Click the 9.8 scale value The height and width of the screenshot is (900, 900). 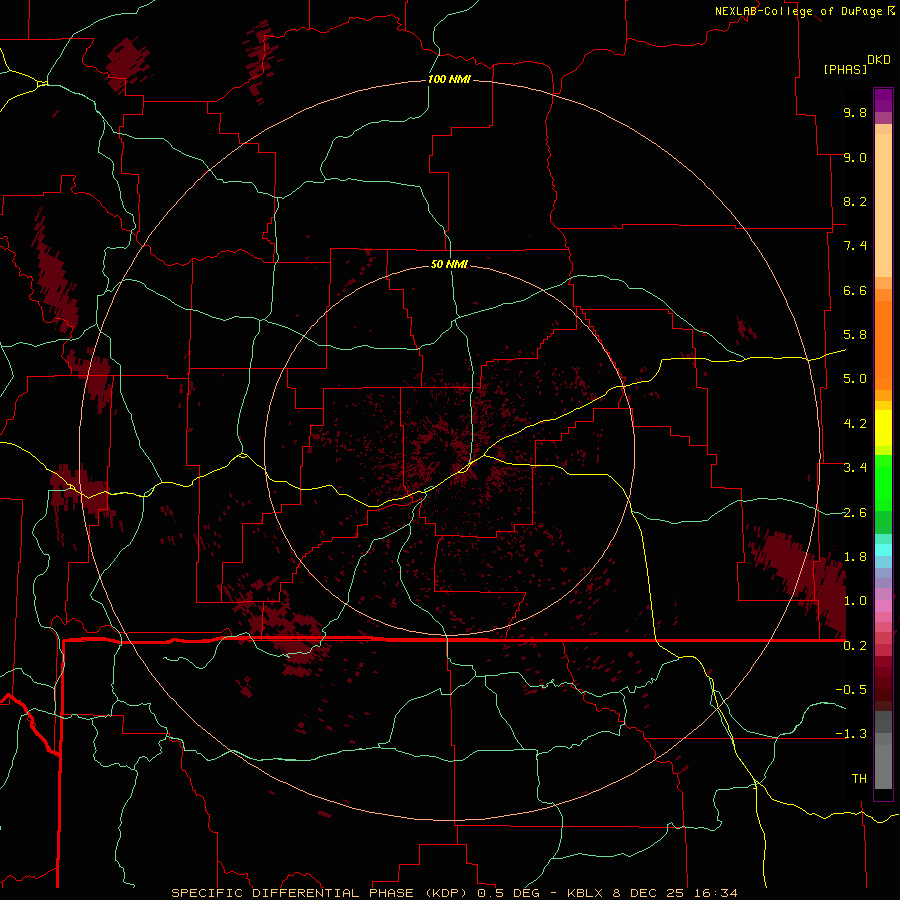coord(855,112)
